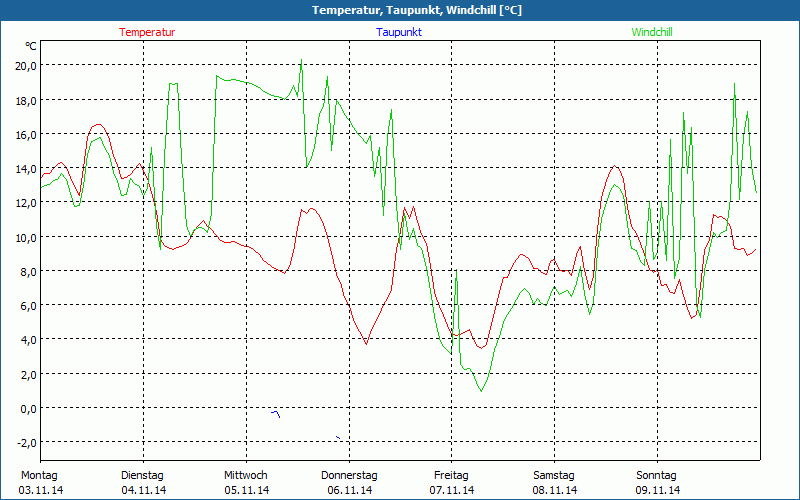The width and height of the screenshot is (800, 500).
Task: Click the Montag day label
Action: (x=39, y=475)
